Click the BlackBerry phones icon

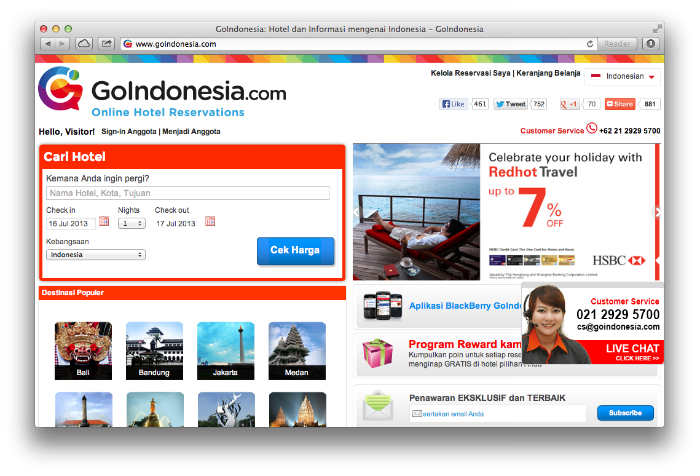pos(383,305)
